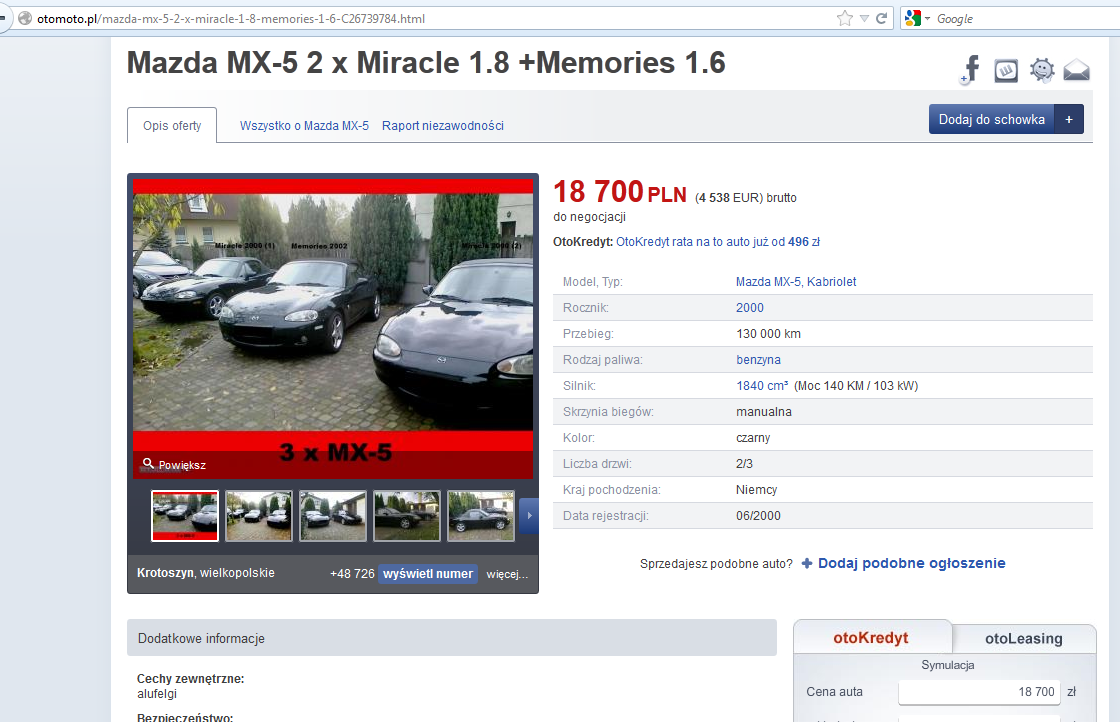Advance thumbnails with the next arrow
This screenshot has width=1120, height=722.
(529, 516)
